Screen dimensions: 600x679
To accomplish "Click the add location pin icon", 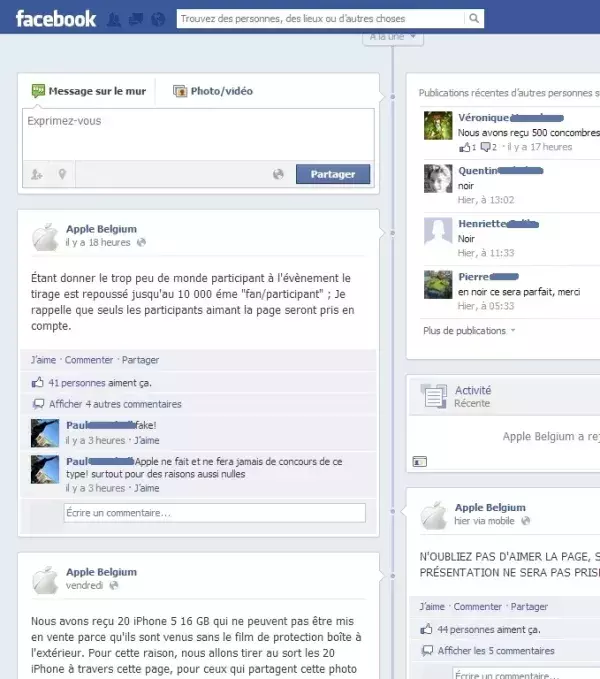I will pyautogui.click(x=62, y=174).
